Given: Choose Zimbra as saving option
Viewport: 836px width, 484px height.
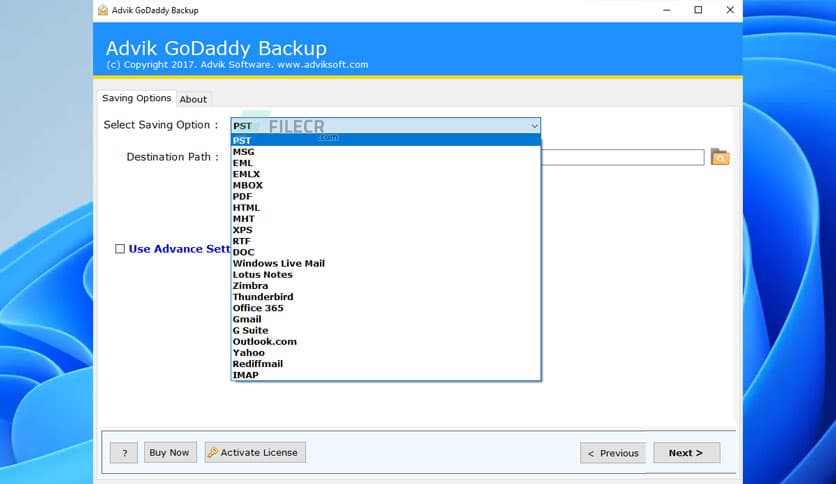Looking at the screenshot, I should click(386, 286).
